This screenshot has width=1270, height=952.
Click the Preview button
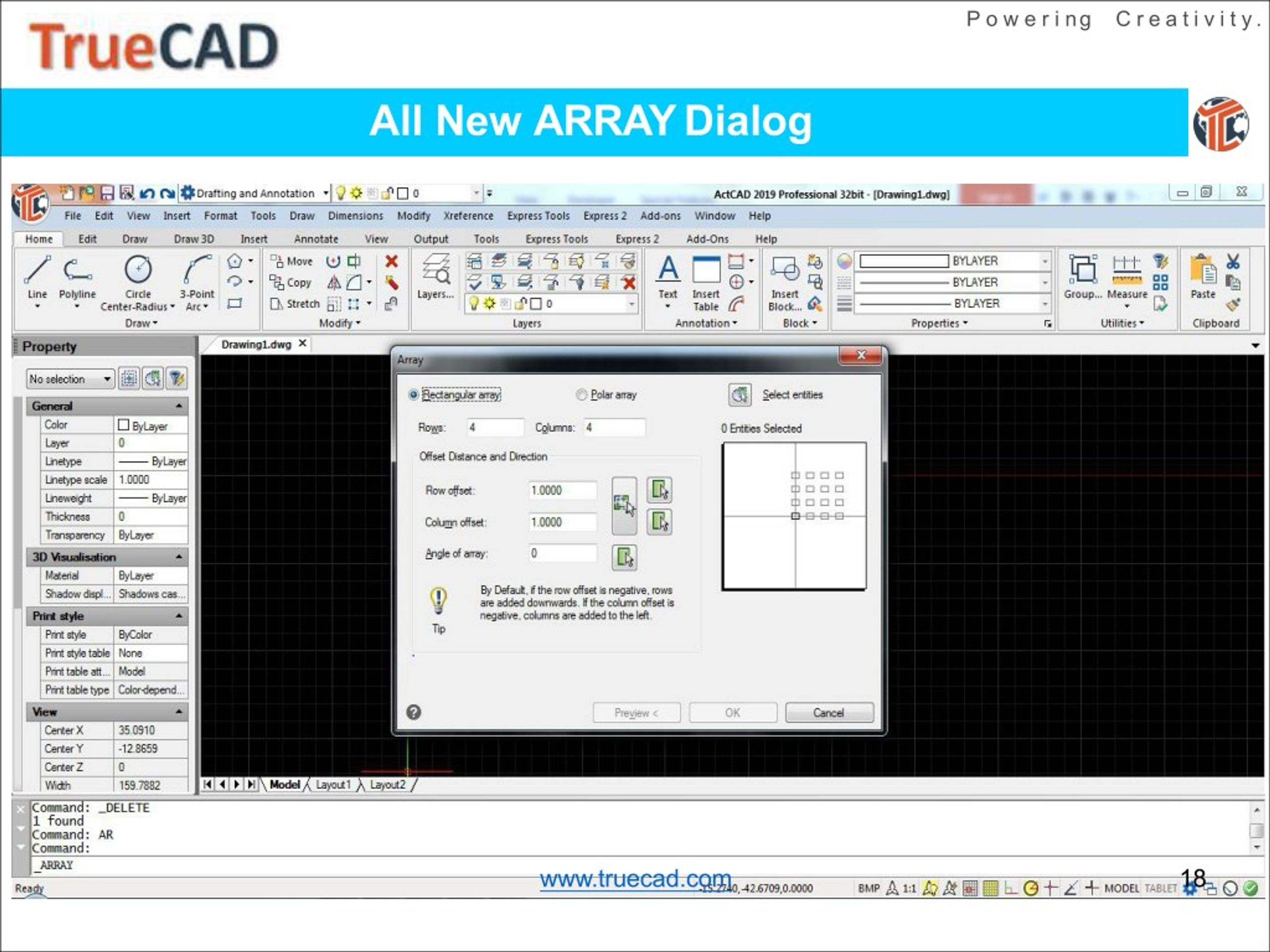[x=636, y=712]
